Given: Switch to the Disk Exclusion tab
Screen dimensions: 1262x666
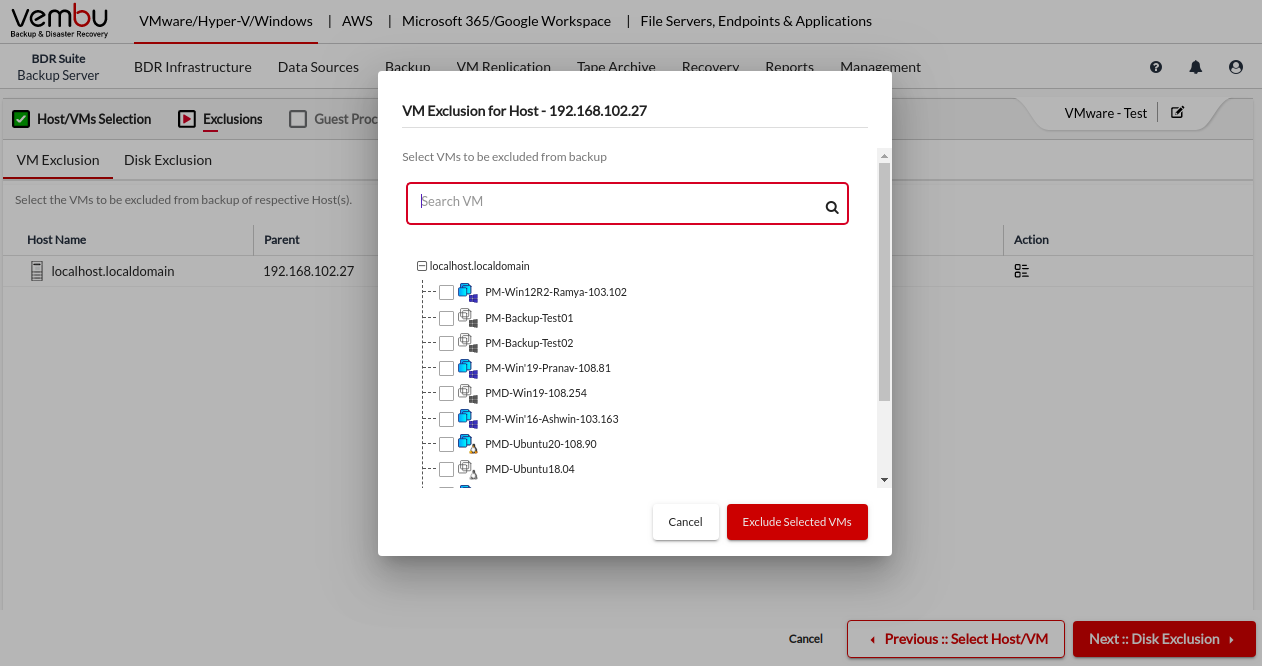Looking at the screenshot, I should click(x=168, y=160).
